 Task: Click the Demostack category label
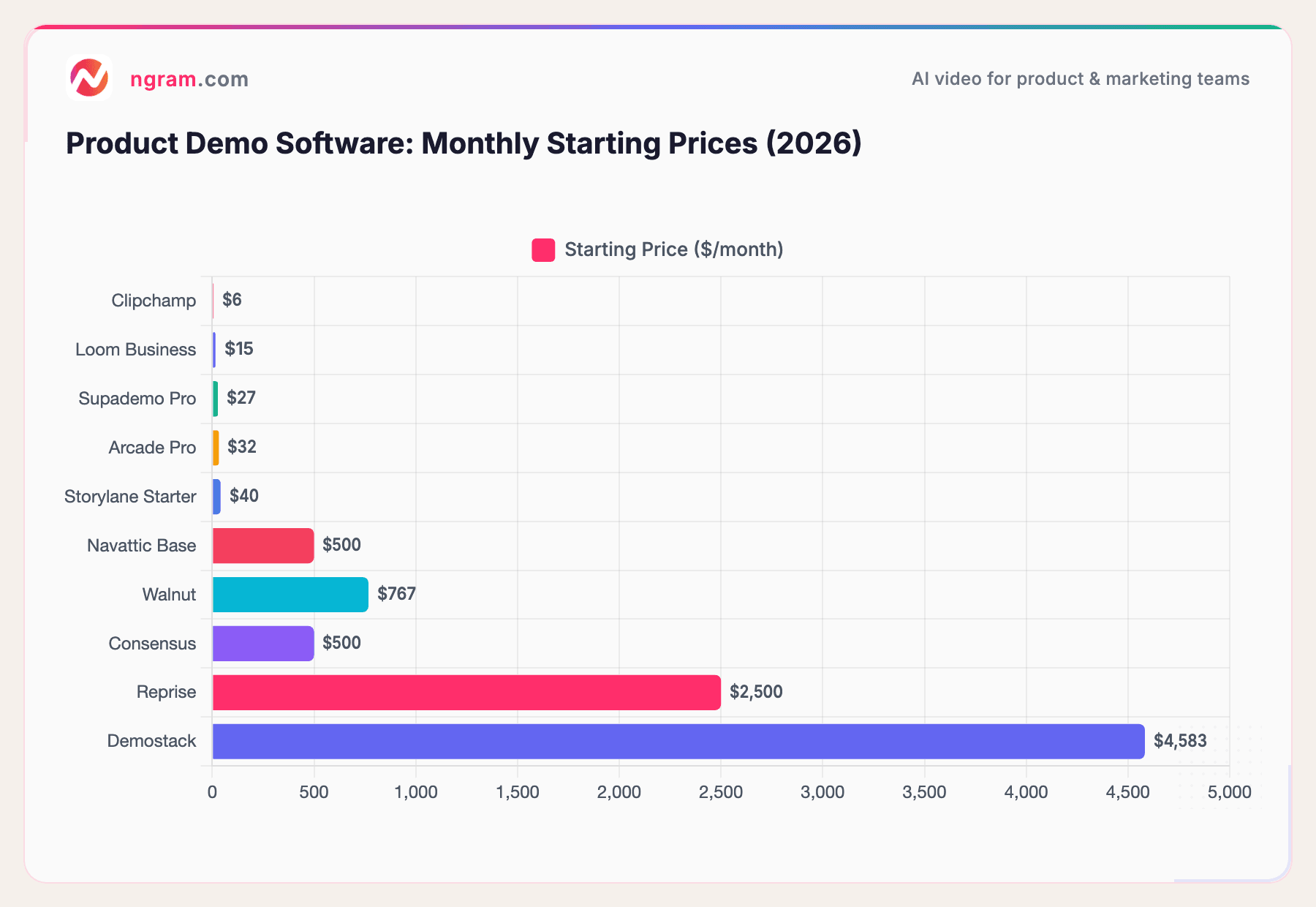(151, 740)
